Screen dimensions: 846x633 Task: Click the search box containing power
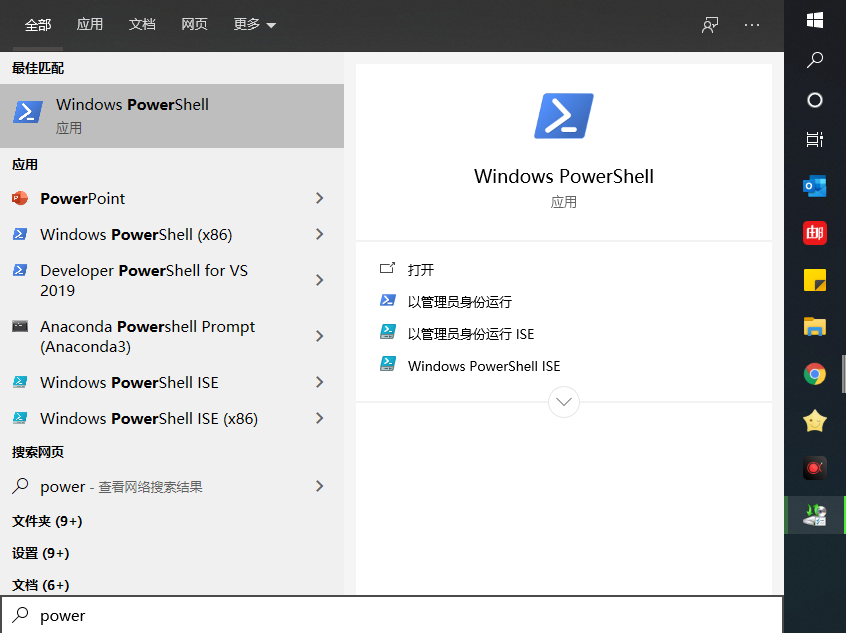click(392, 615)
